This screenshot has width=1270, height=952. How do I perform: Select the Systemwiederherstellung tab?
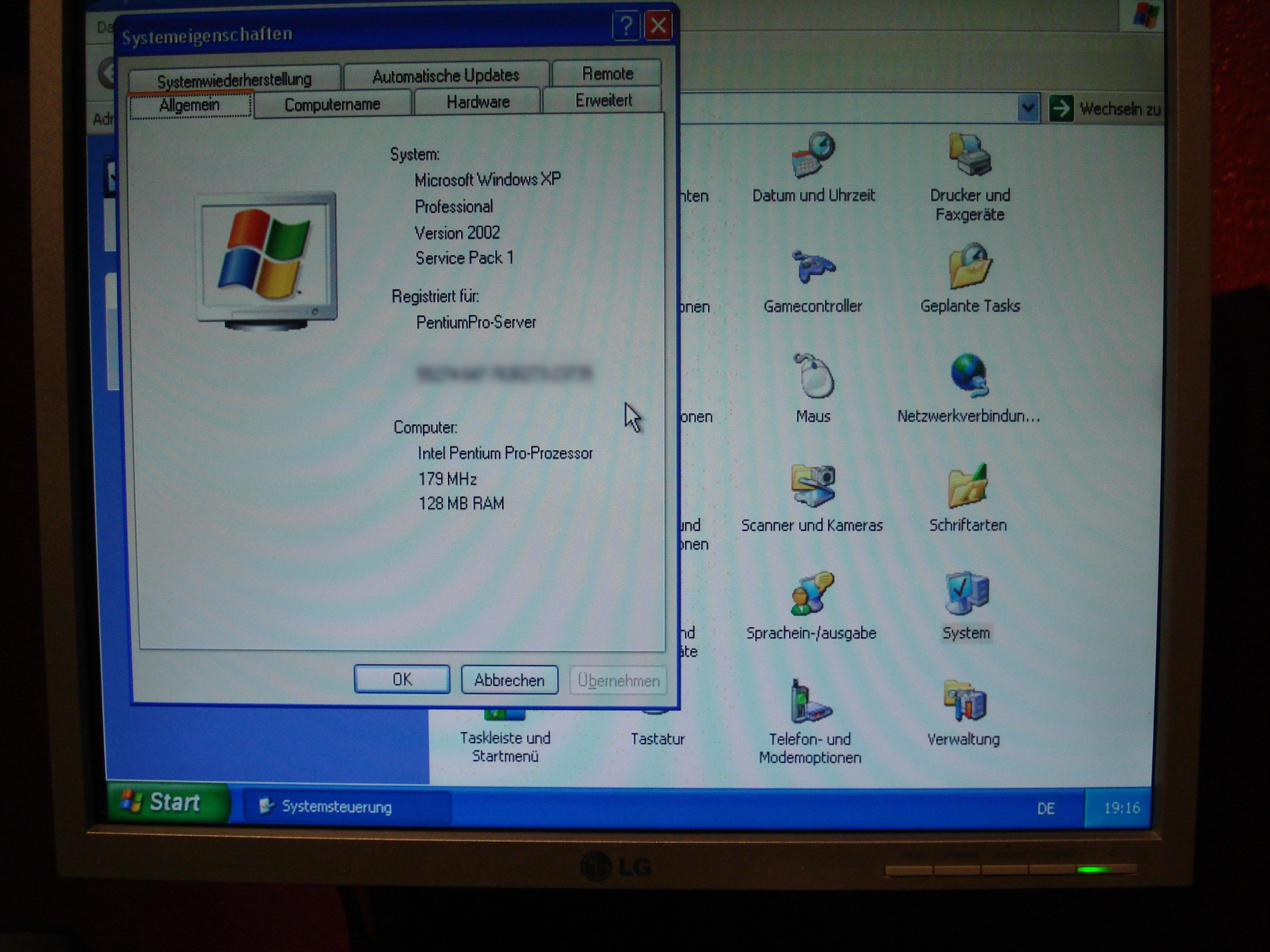(x=234, y=79)
